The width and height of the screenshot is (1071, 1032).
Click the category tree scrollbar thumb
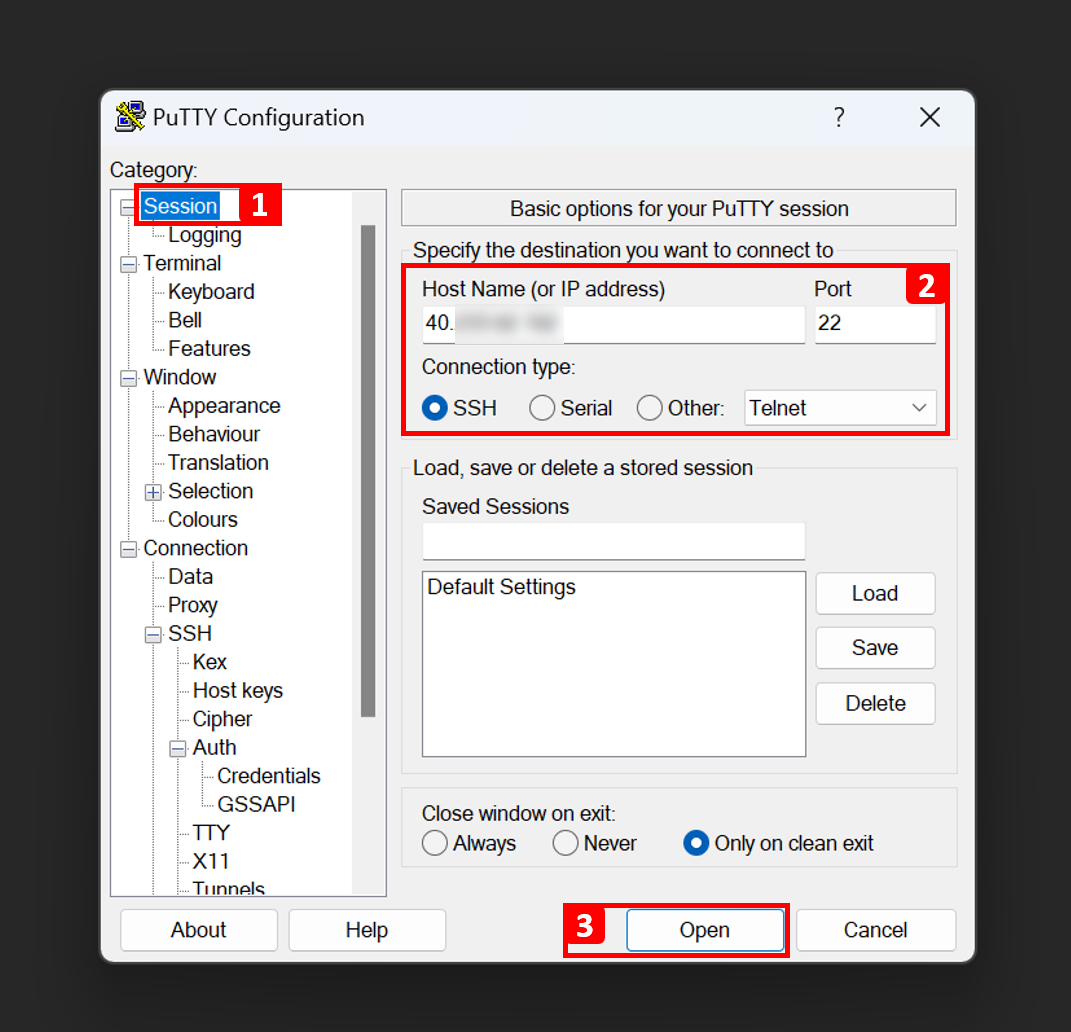pos(368,471)
